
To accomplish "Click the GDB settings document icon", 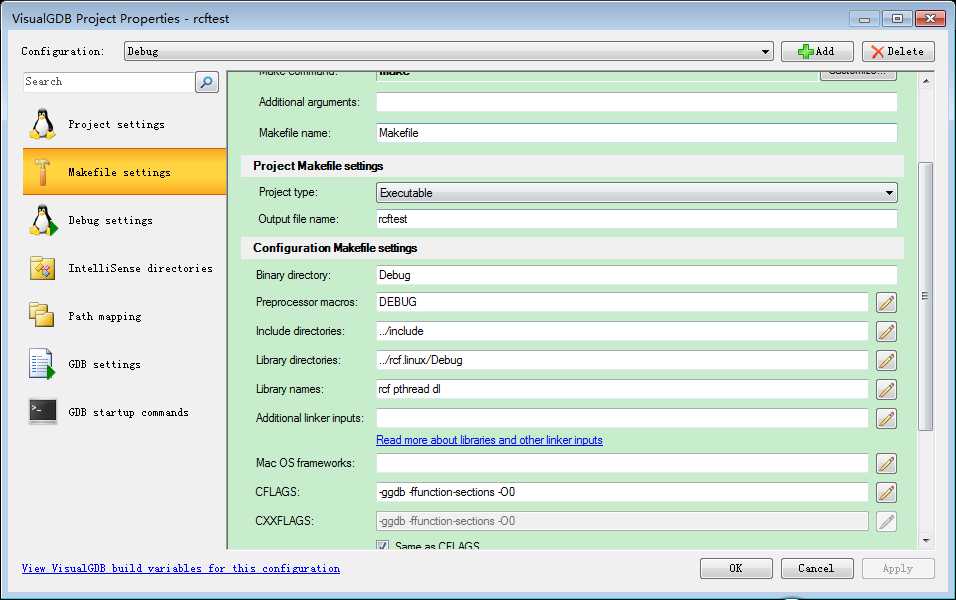I will (x=41, y=364).
